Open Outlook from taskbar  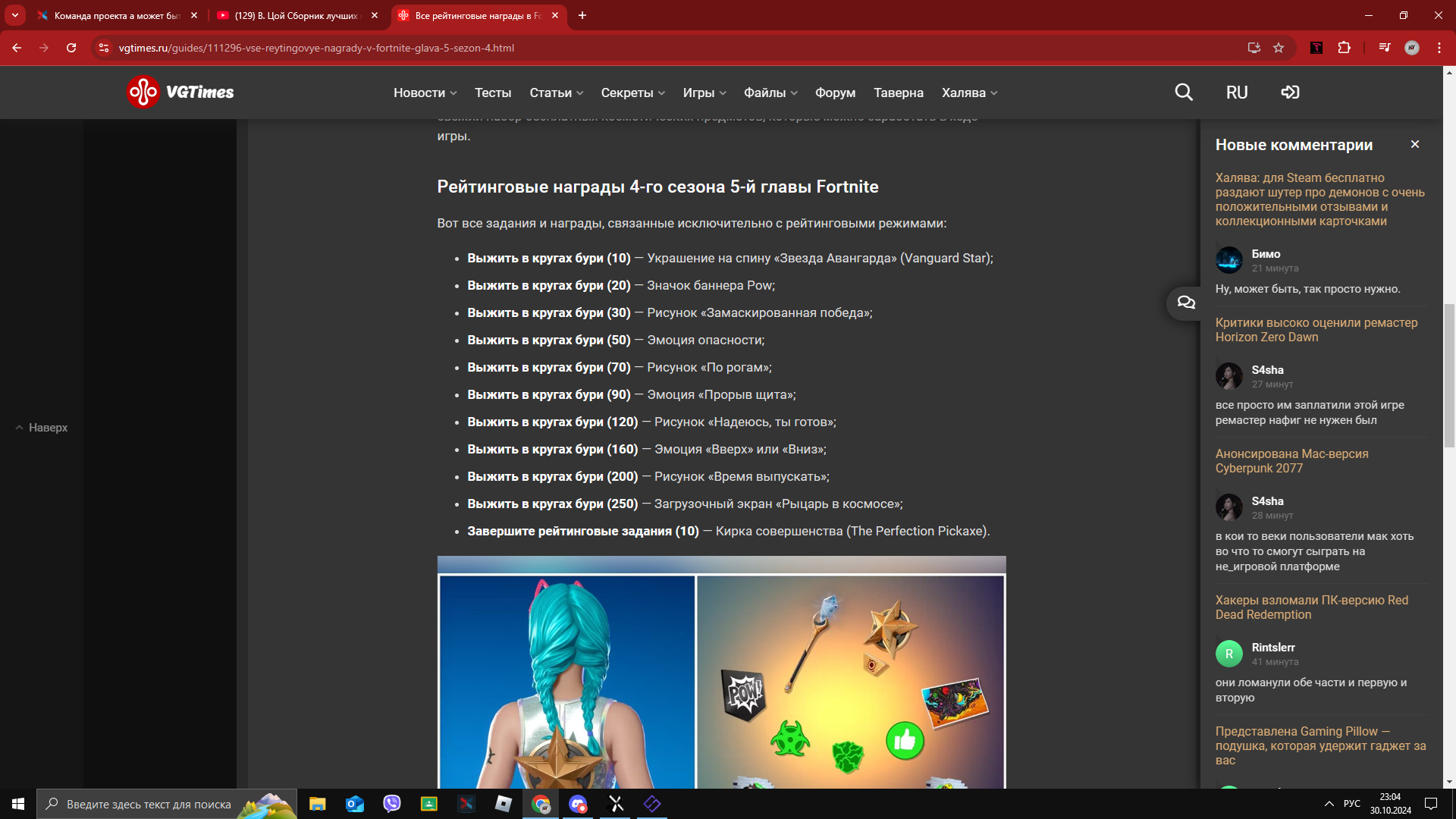(x=355, y=804)
